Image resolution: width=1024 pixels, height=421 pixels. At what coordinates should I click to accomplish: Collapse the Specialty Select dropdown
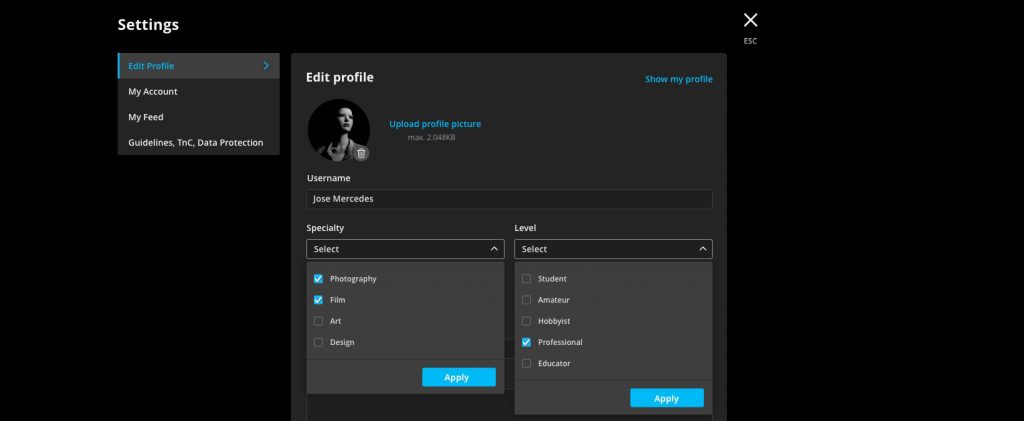coord(405,249)
